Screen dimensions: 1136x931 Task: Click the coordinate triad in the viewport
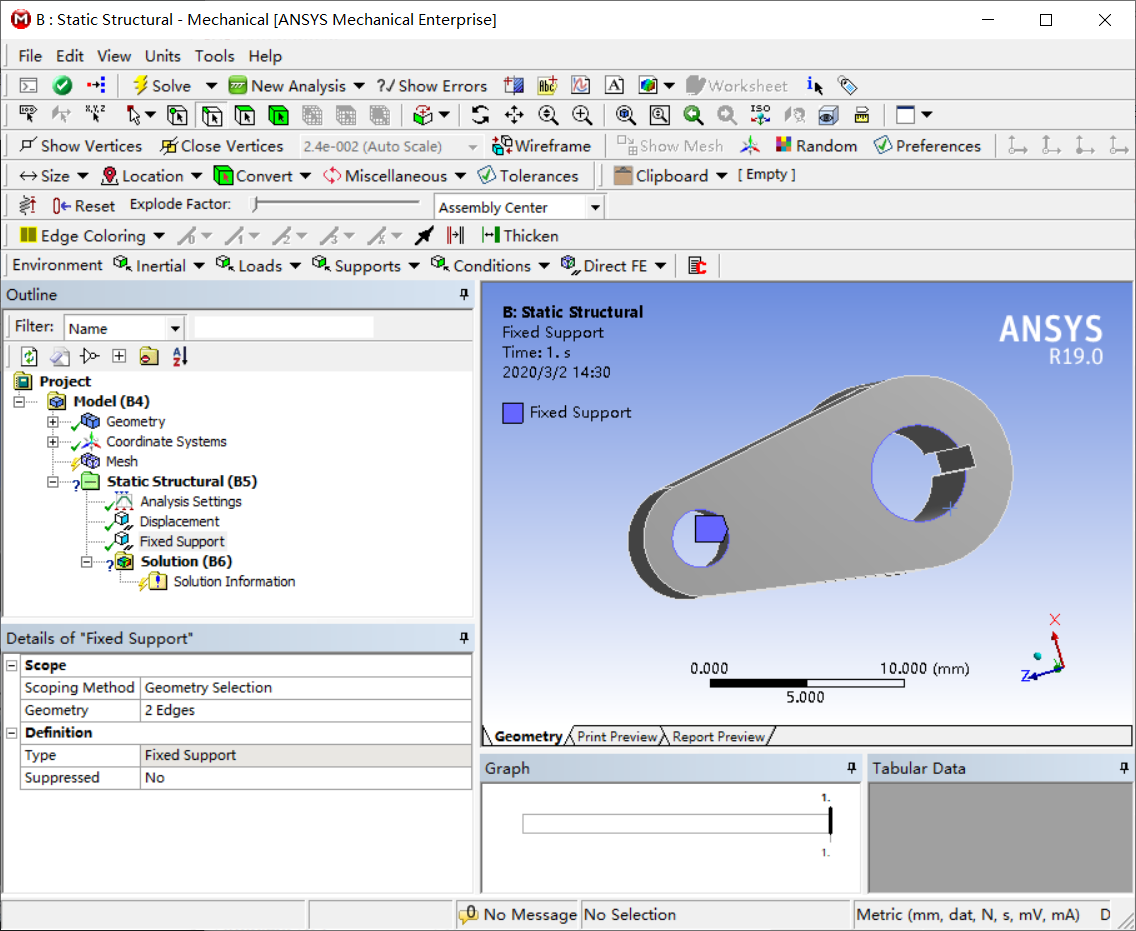[x=1045, y=650]
